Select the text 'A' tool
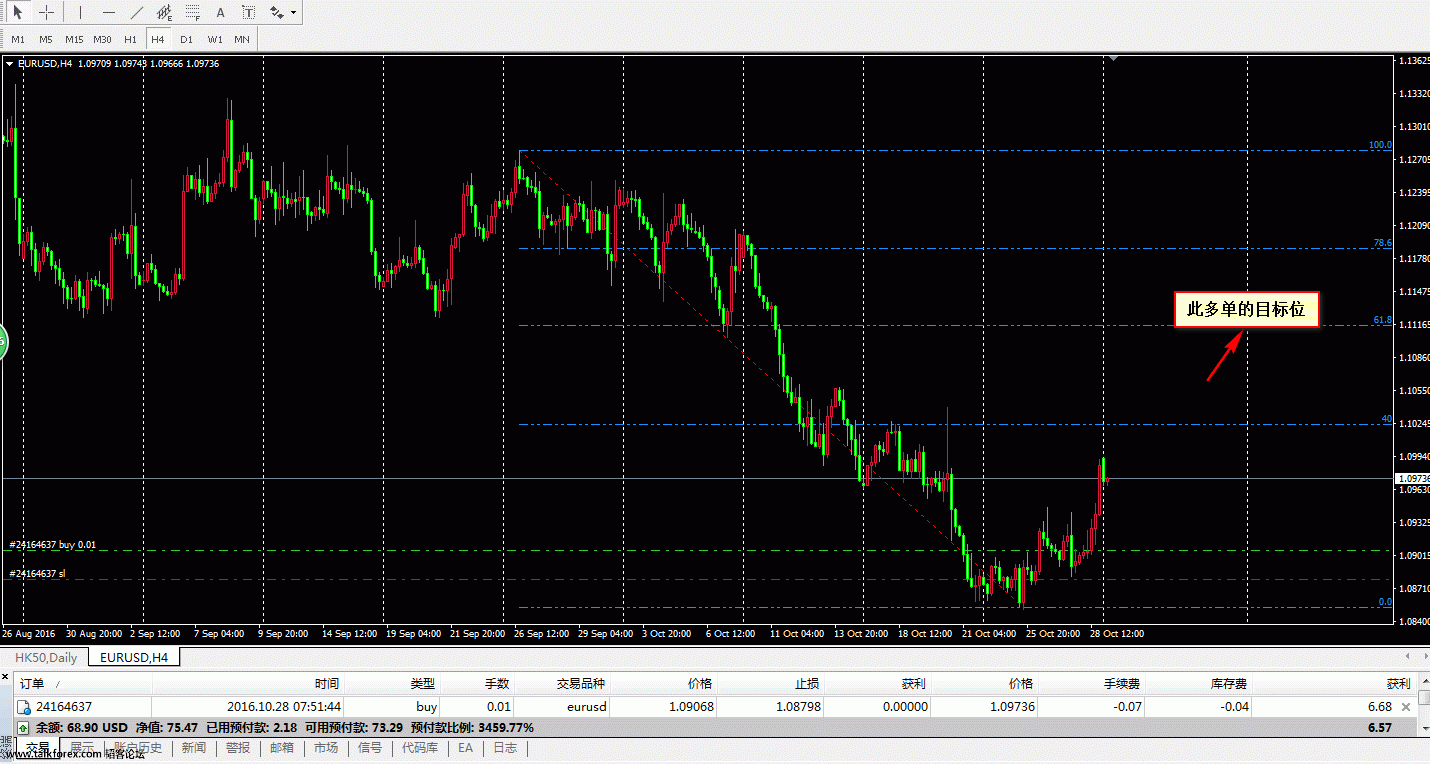This screenshot has height=764, width=1430. point(220,13)
